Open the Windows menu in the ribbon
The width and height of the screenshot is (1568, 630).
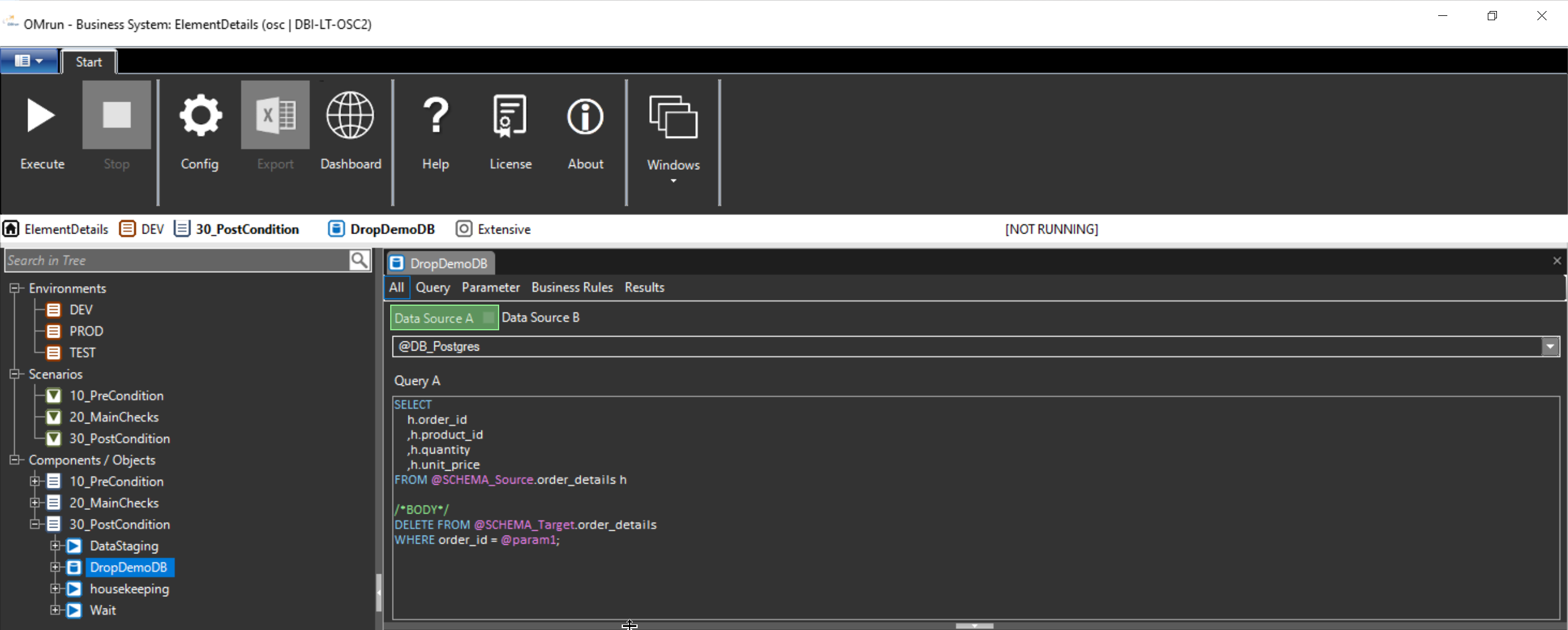(673, 141)
